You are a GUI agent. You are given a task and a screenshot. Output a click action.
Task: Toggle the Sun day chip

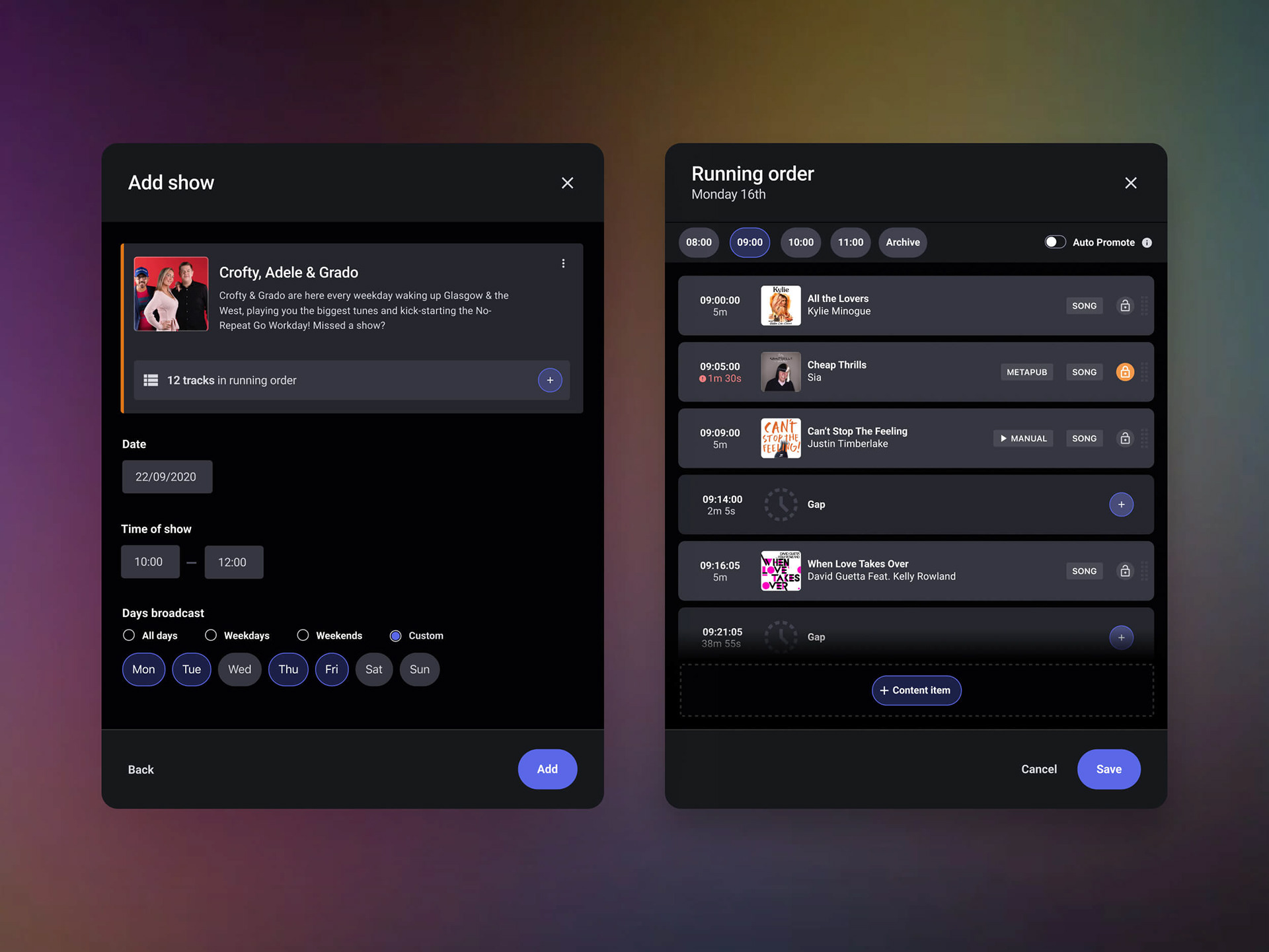pos(420,669)
